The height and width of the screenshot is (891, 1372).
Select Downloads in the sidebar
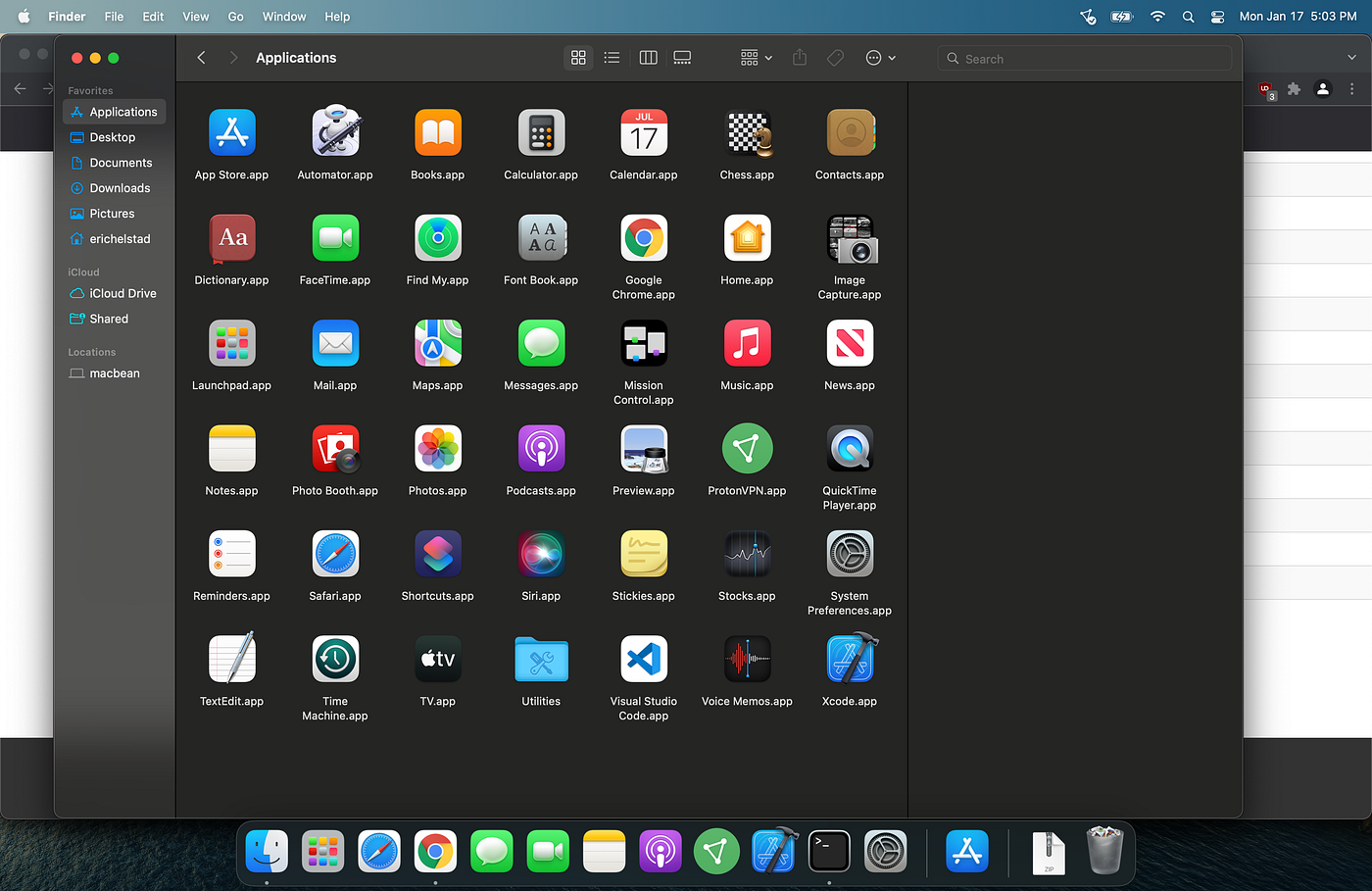(117, 187)
